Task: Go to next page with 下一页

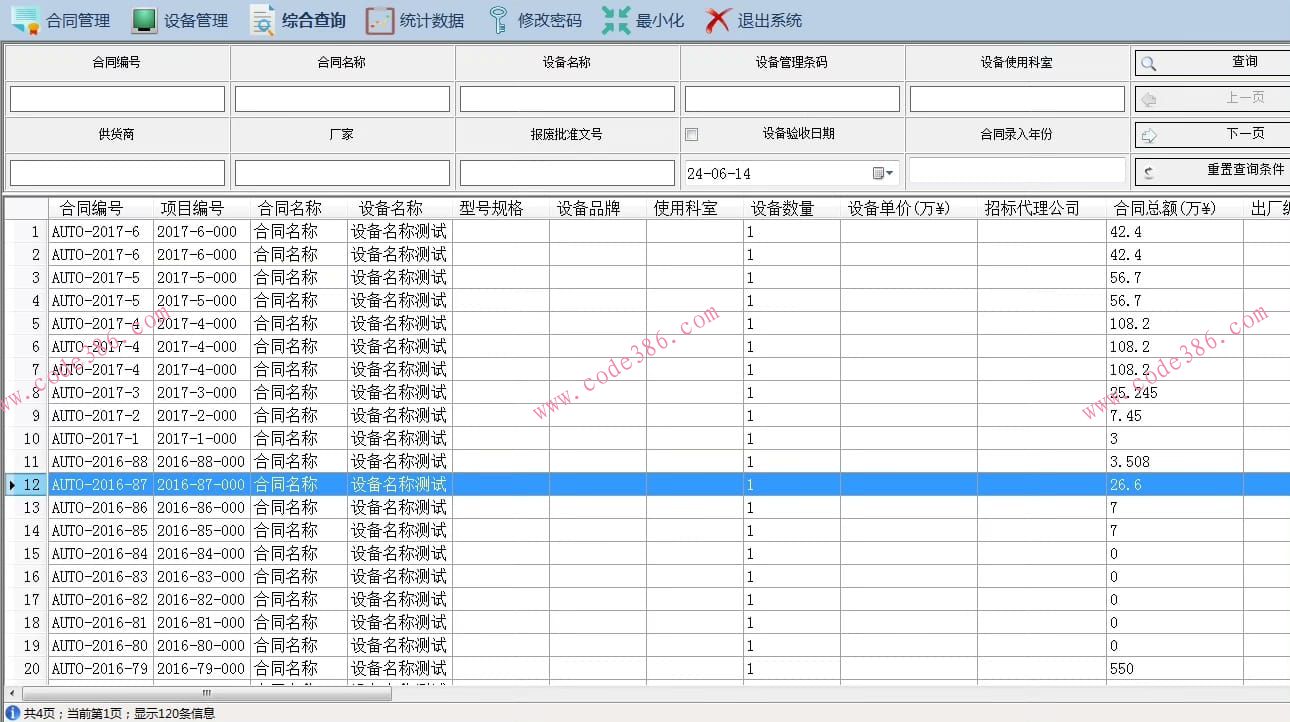Action: pos(1211,134)
